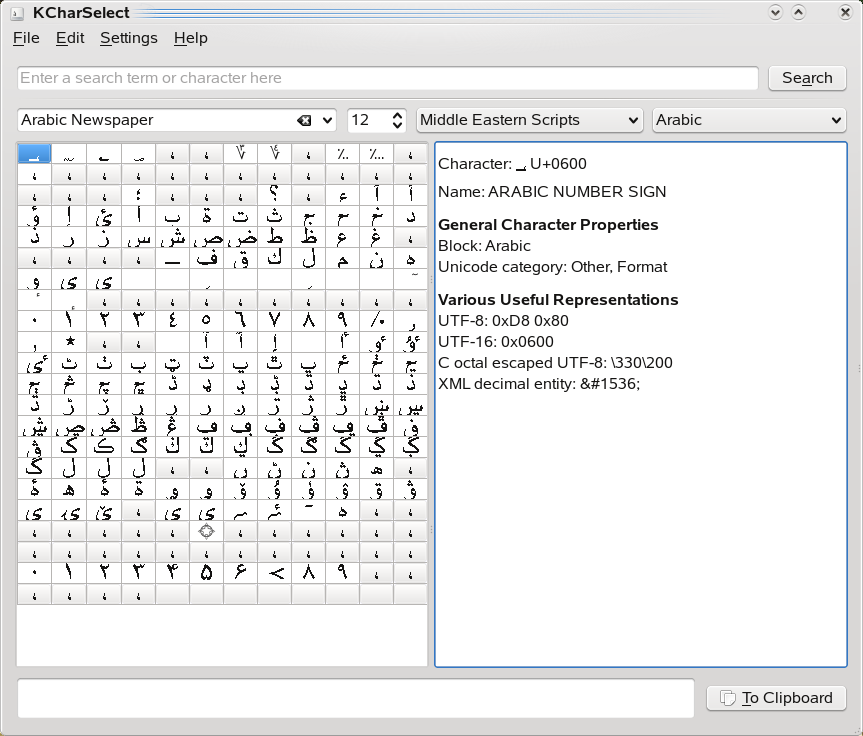The width and height of the screenshot is (863, 736).
Task: Click the "General Character Properties" heading
Action: point(548,225)
